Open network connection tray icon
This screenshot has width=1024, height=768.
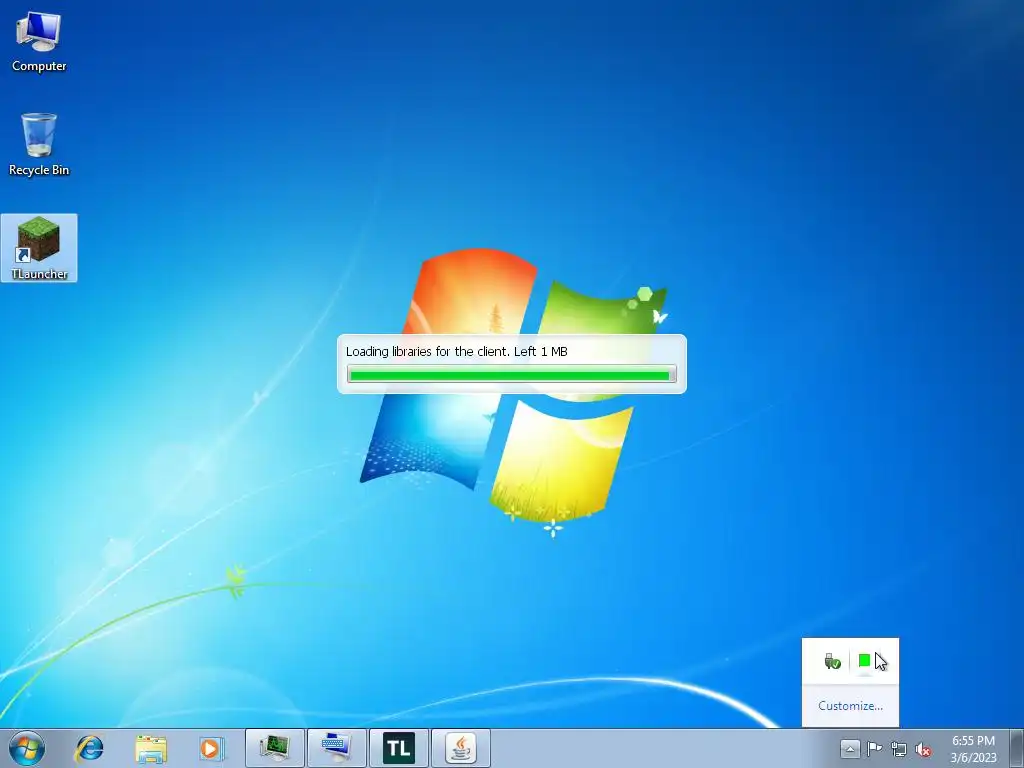(899, 749)
